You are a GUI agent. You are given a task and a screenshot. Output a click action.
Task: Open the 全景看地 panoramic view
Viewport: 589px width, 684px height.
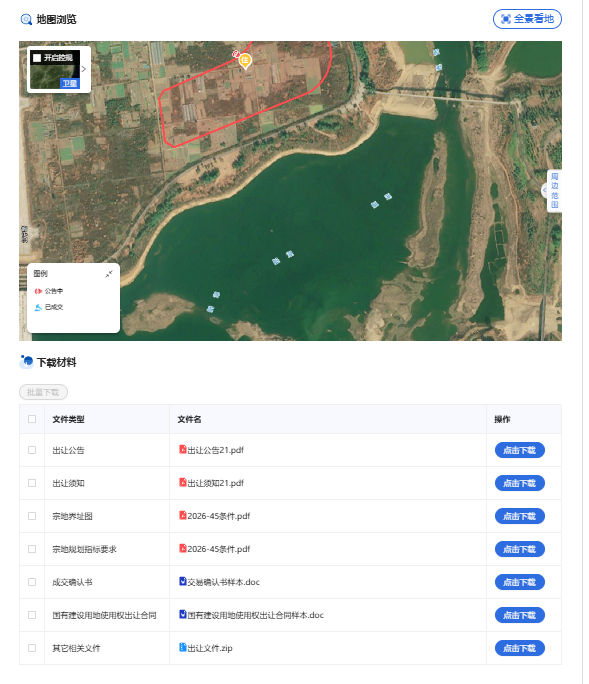pyautogui.click(x=527, y=19)
